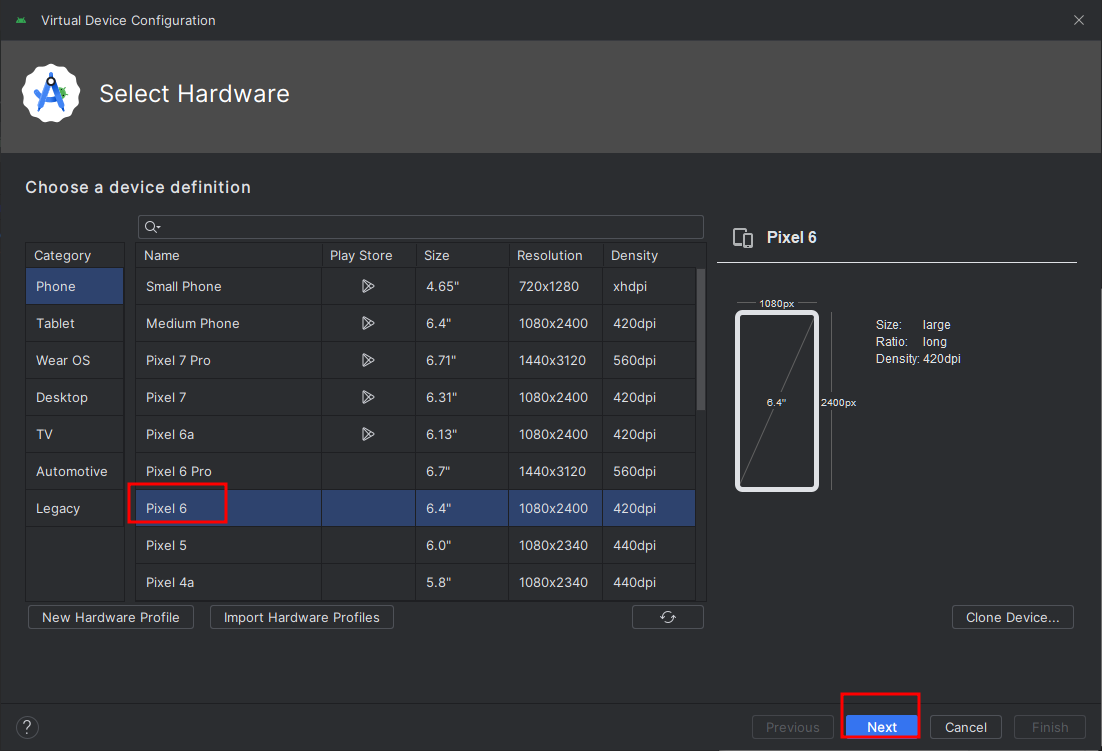Click the Finish button
Screen dimensions: 1102x751
(x=1050, y=727)
